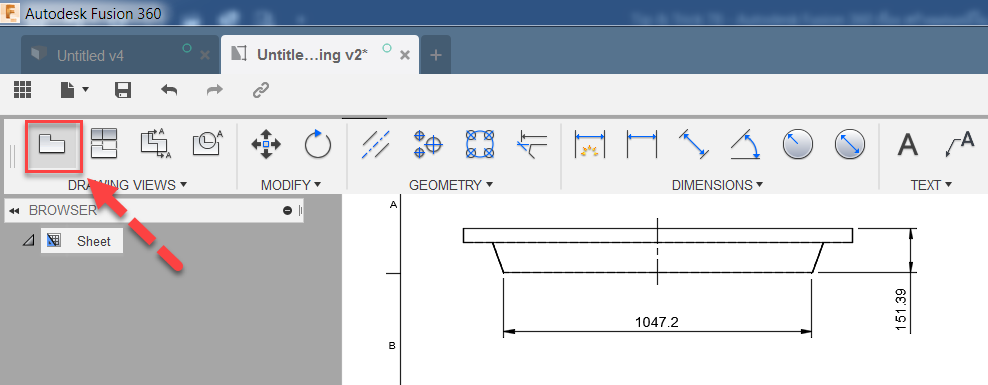
Task: Click the 151.39 dimension value
Action: click(900, 309)
